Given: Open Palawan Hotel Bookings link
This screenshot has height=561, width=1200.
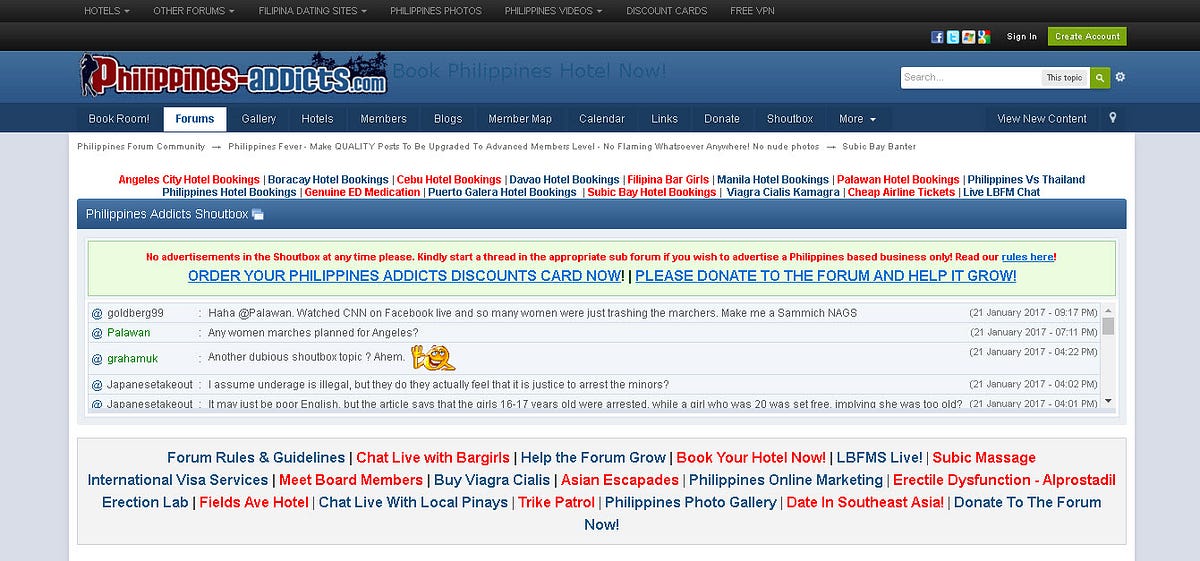Looking at the screenshot, I should tap(898, 180).
